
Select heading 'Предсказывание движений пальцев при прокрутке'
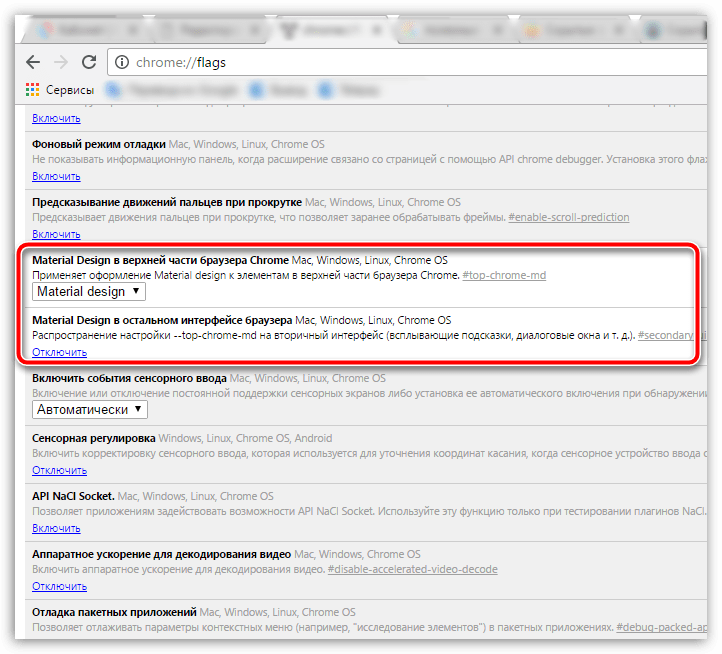[167, 202]
